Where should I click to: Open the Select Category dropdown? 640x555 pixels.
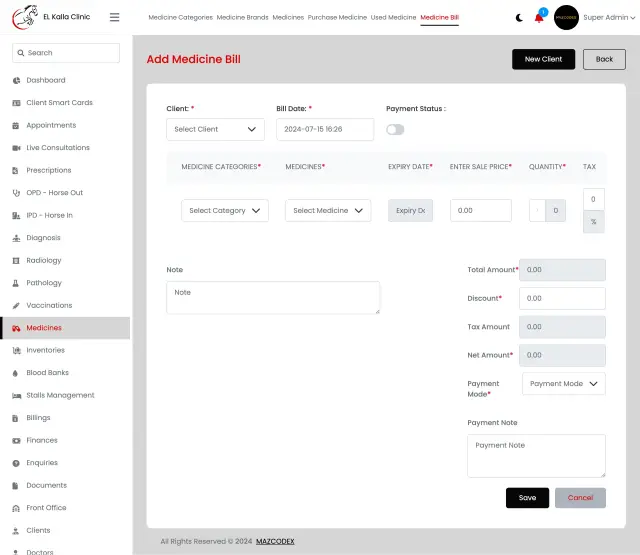tap(224, 211)
